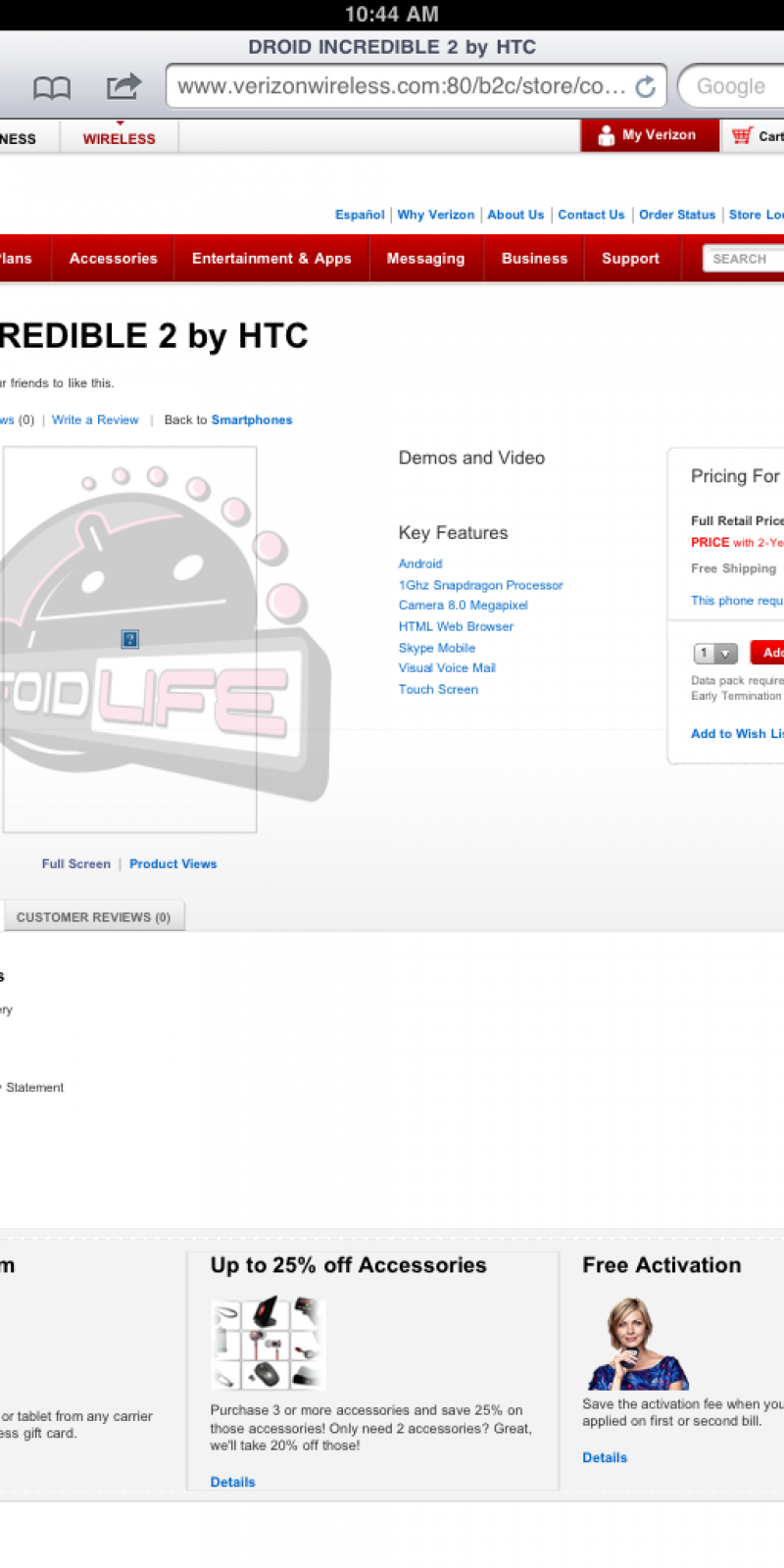Select the Wireless tab
This screenshot has height=1568, width=784.
119,138
